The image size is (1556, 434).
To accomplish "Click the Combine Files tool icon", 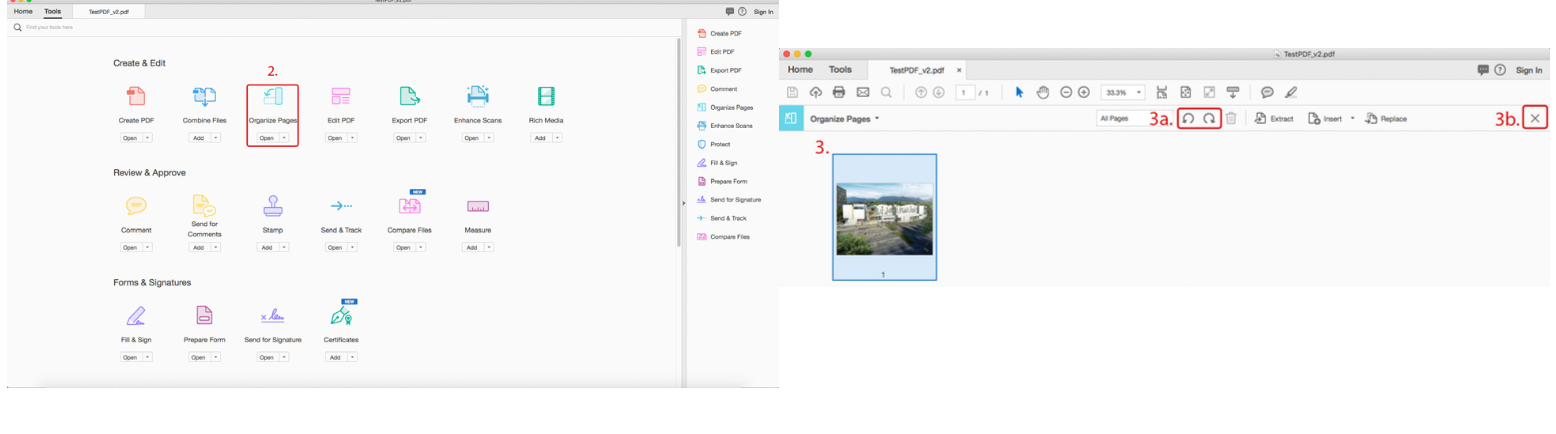I will [x=204, y=97].
